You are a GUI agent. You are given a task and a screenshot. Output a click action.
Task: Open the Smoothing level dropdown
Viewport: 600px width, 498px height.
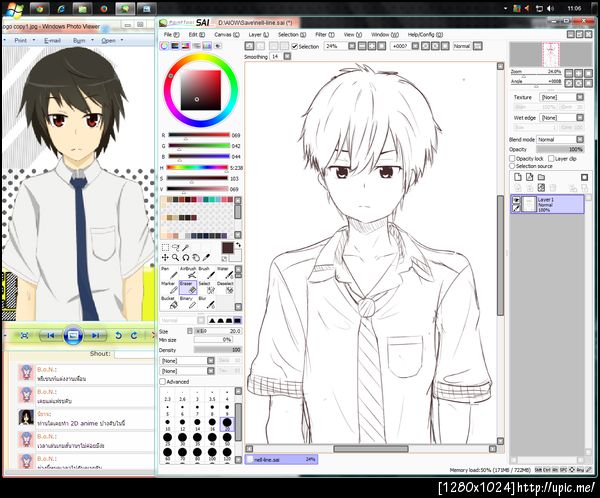(287, 56)
